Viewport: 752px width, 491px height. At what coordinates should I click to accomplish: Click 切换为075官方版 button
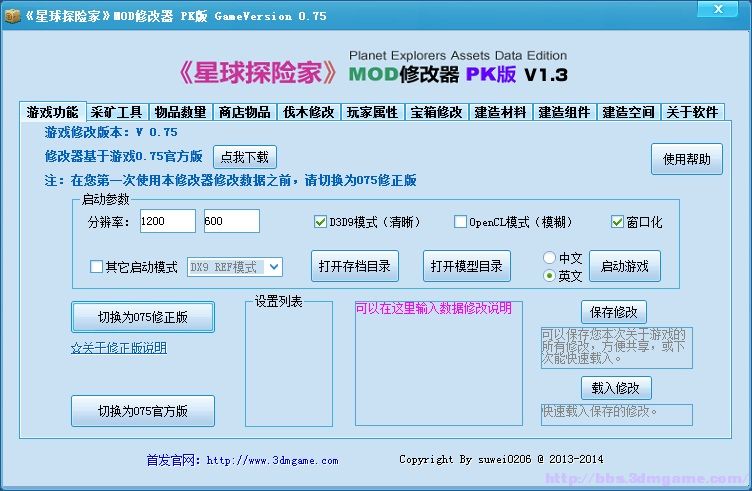pos(143,411)
